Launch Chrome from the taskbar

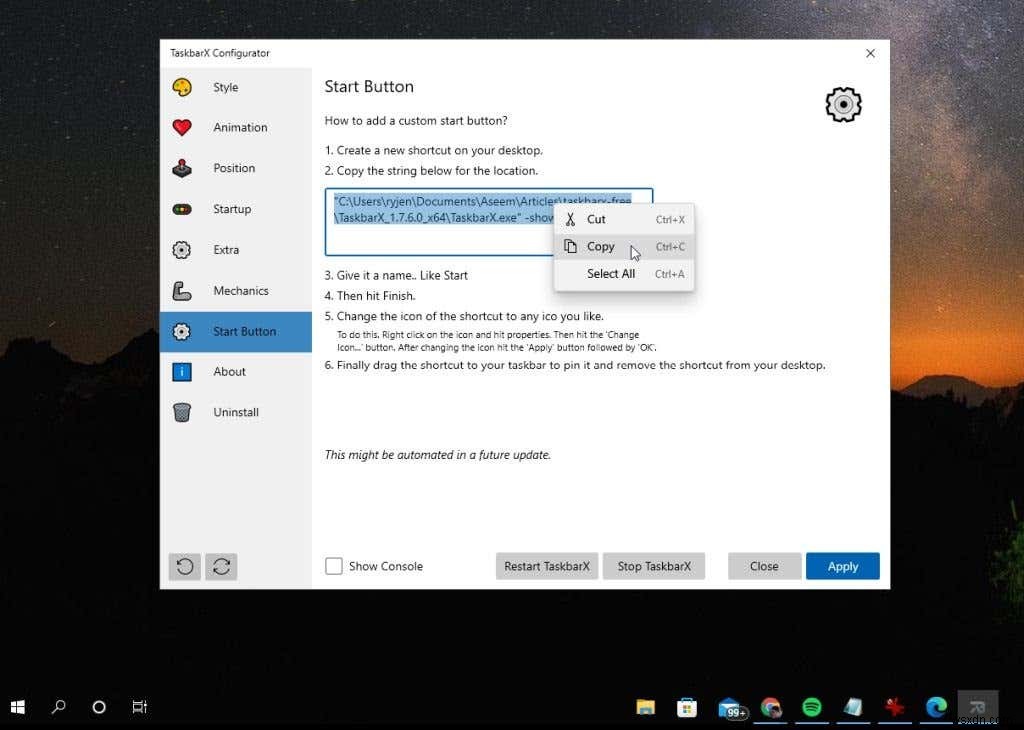point(772,707)
